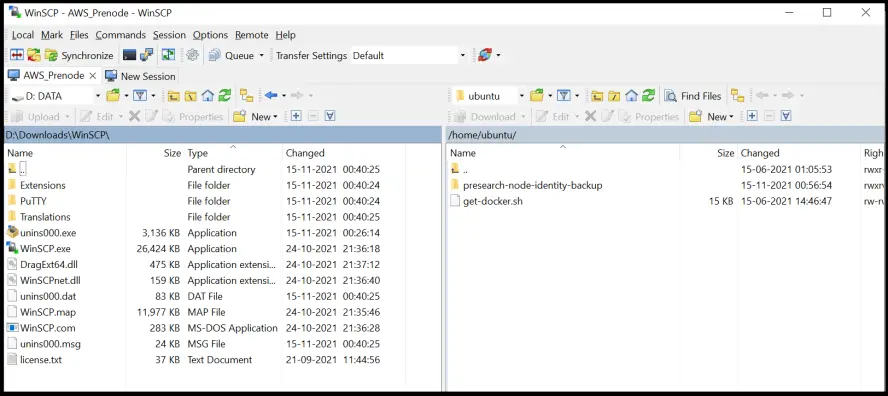Viewport: 888px width, 396px height.
Task: Refresh the local panel
Action: point(225,96)
